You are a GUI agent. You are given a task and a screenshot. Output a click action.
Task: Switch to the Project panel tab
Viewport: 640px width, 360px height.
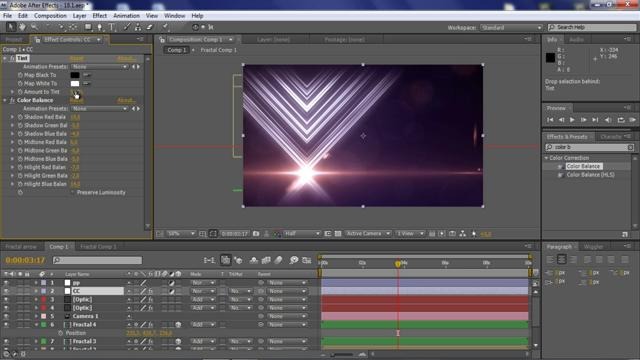[x=14, y=40]
